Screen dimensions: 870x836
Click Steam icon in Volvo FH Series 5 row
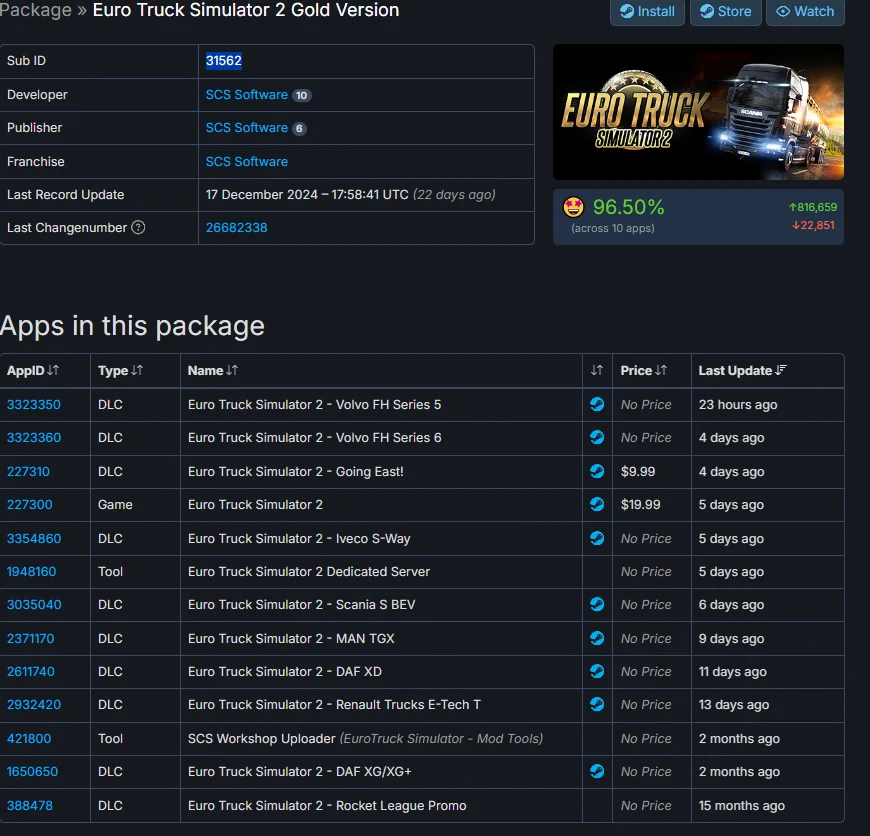coord(597,404)
